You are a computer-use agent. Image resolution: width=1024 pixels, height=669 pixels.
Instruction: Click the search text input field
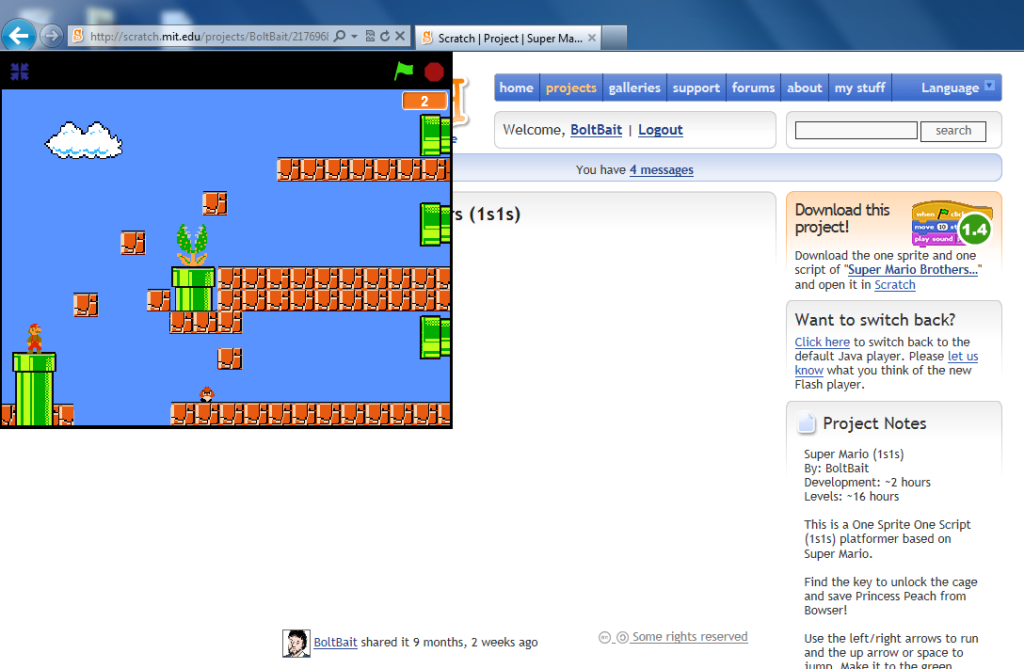coord(856,131)
